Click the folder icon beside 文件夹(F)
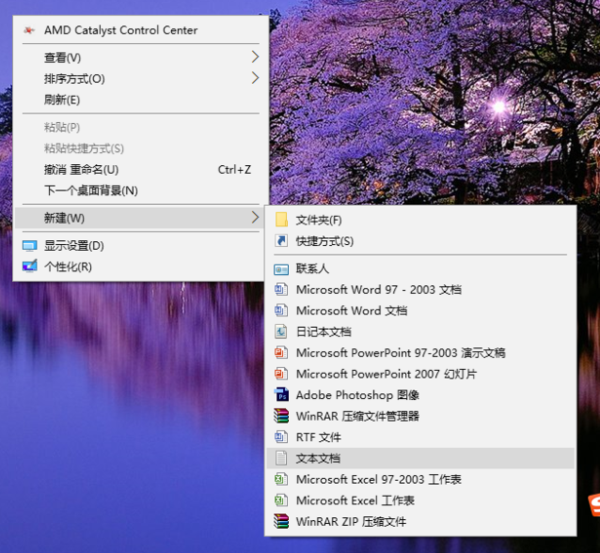600x553 pixels. tap(281, 220)
